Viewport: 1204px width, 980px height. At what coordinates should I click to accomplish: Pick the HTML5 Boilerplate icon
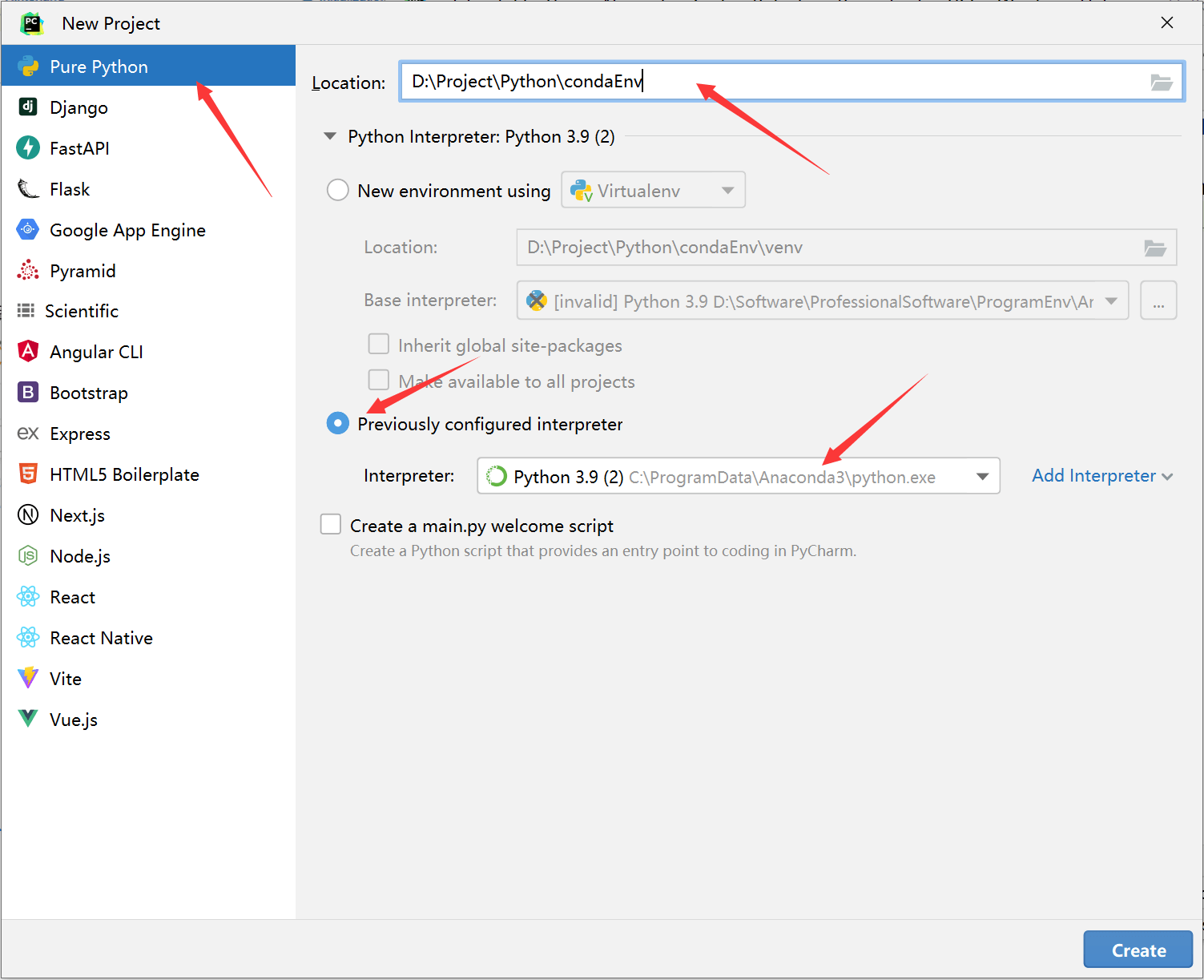(x=28, y=474)
